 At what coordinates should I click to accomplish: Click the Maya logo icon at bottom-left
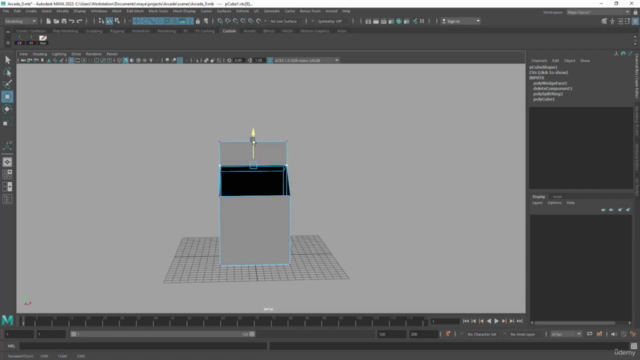click(7, 320)
